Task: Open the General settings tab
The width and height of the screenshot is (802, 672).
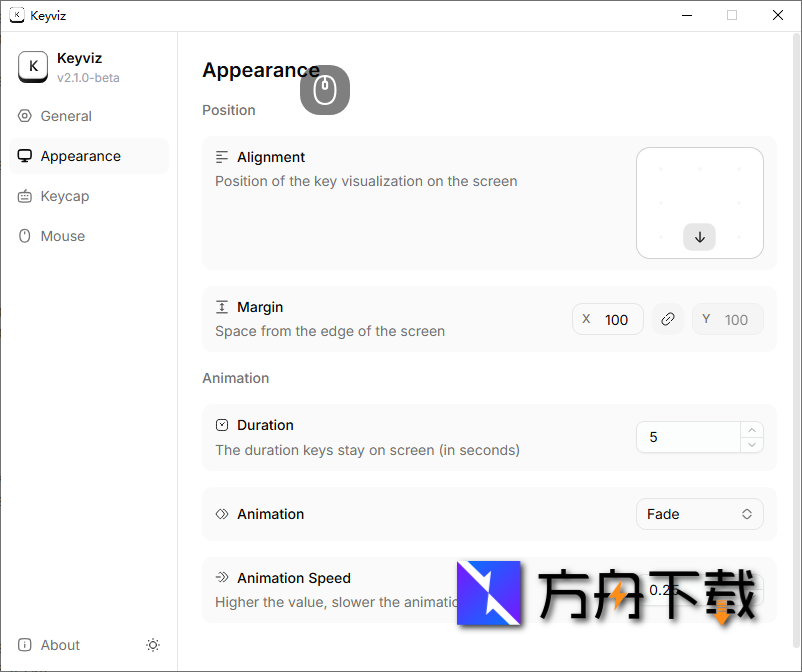Action: coord(66,116)
